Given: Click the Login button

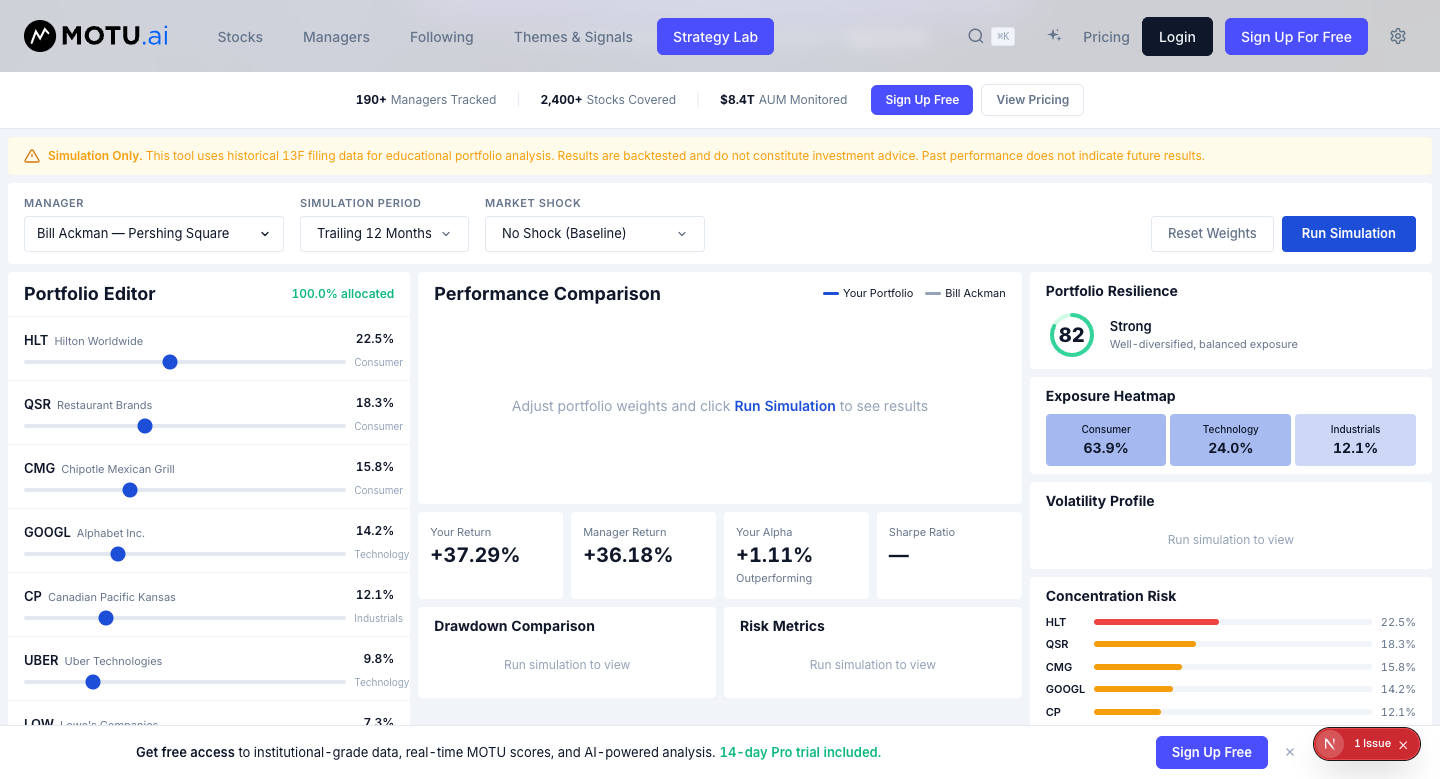Looking at the screenshot, I should pyautogui.click(x=1177, y=37).
